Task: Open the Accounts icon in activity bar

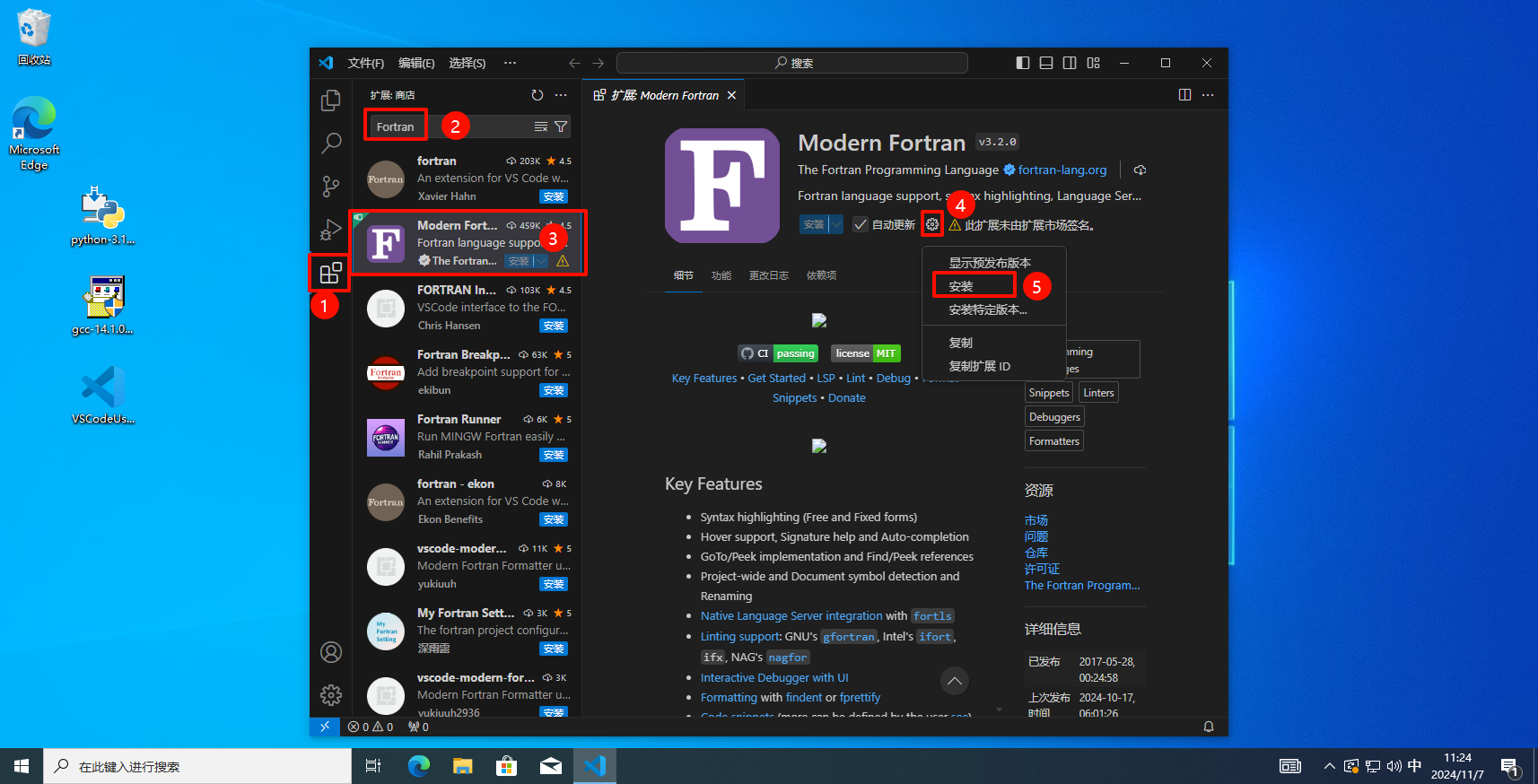Action: (x=331, y=652)
